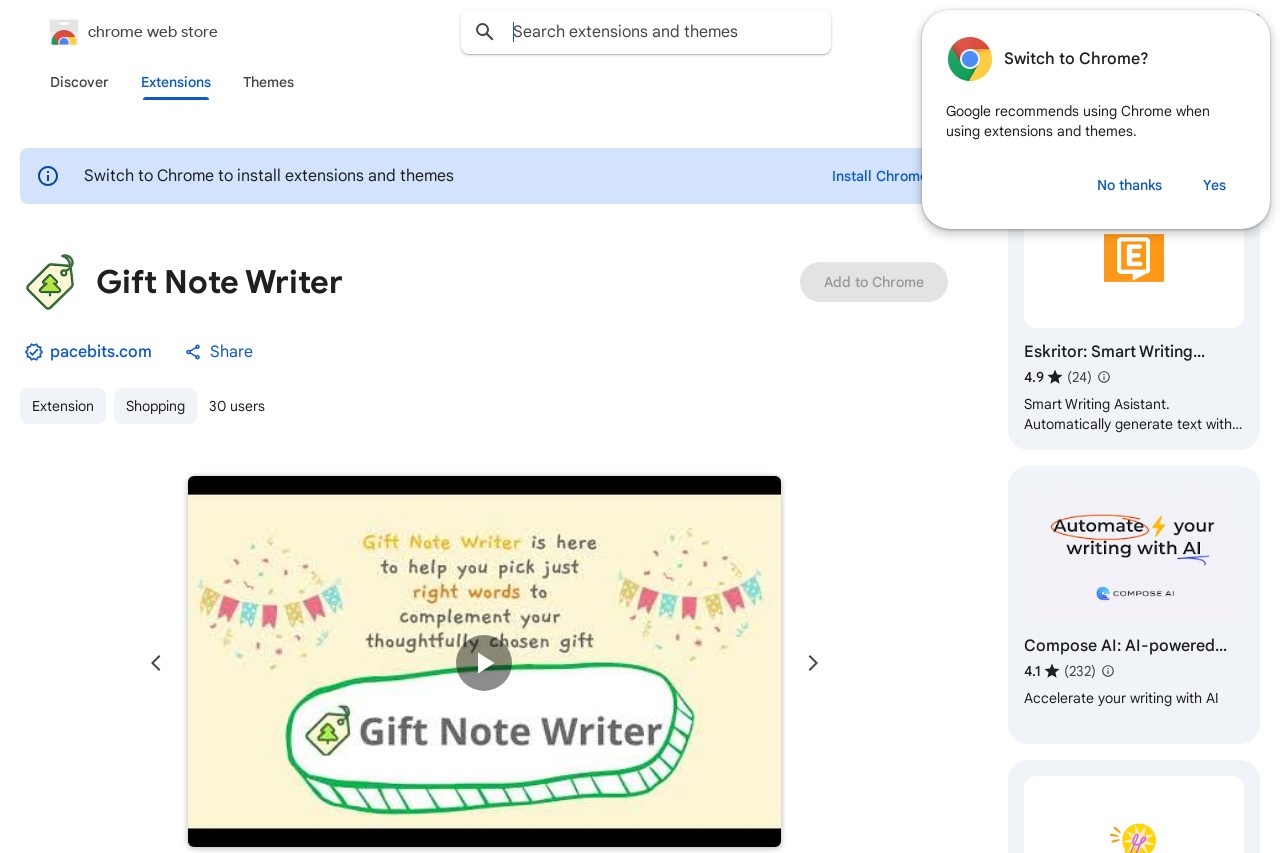Viewport: 1280px width, 853px height.
Task: Click the Switch to Chrome banner message
Action: point(269,176)
